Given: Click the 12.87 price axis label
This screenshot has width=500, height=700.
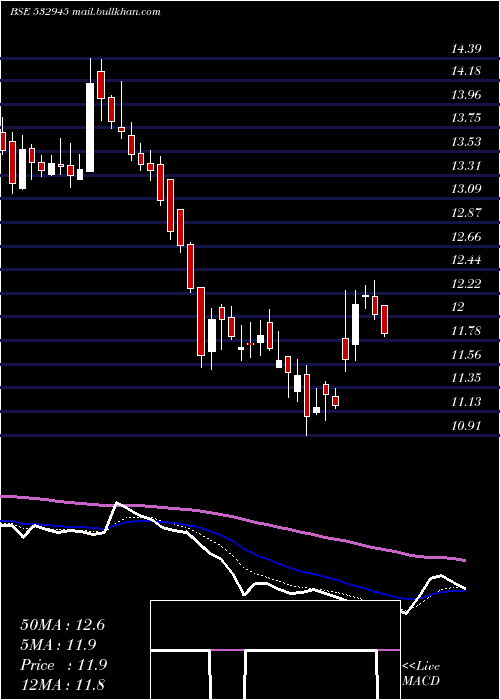Looking at the screenshot, I should 466,212.
